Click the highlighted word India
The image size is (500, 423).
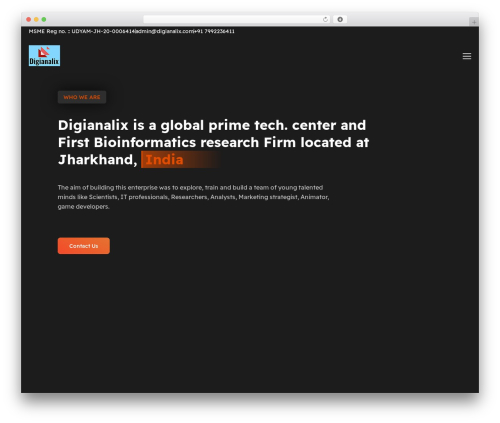164,160
